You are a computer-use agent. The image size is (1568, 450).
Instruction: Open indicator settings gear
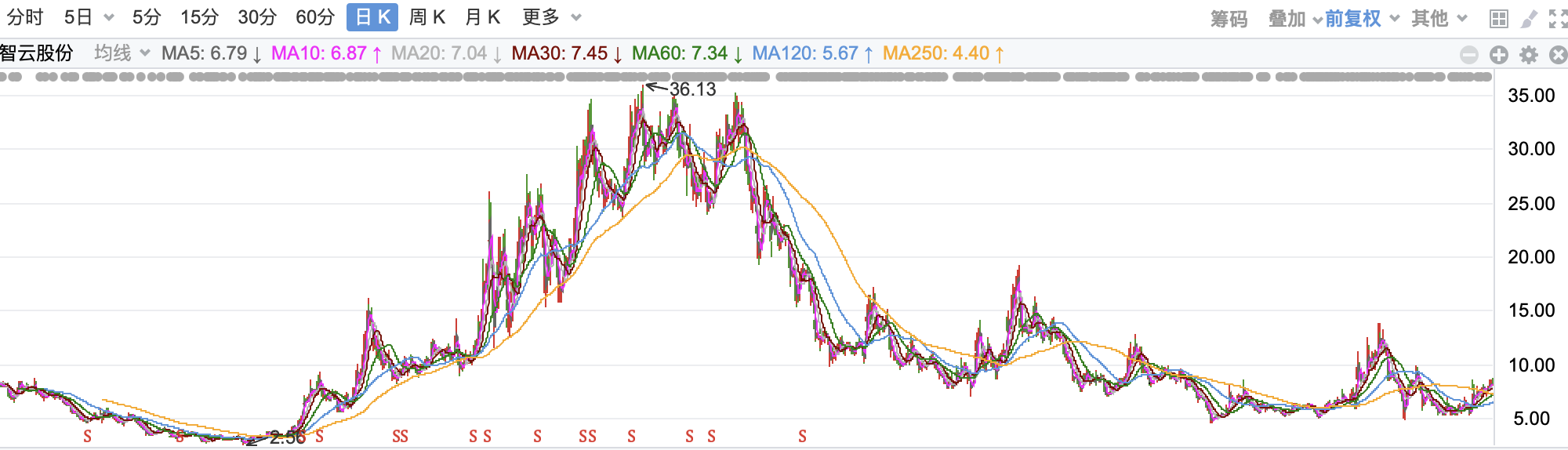[1529, 54]
